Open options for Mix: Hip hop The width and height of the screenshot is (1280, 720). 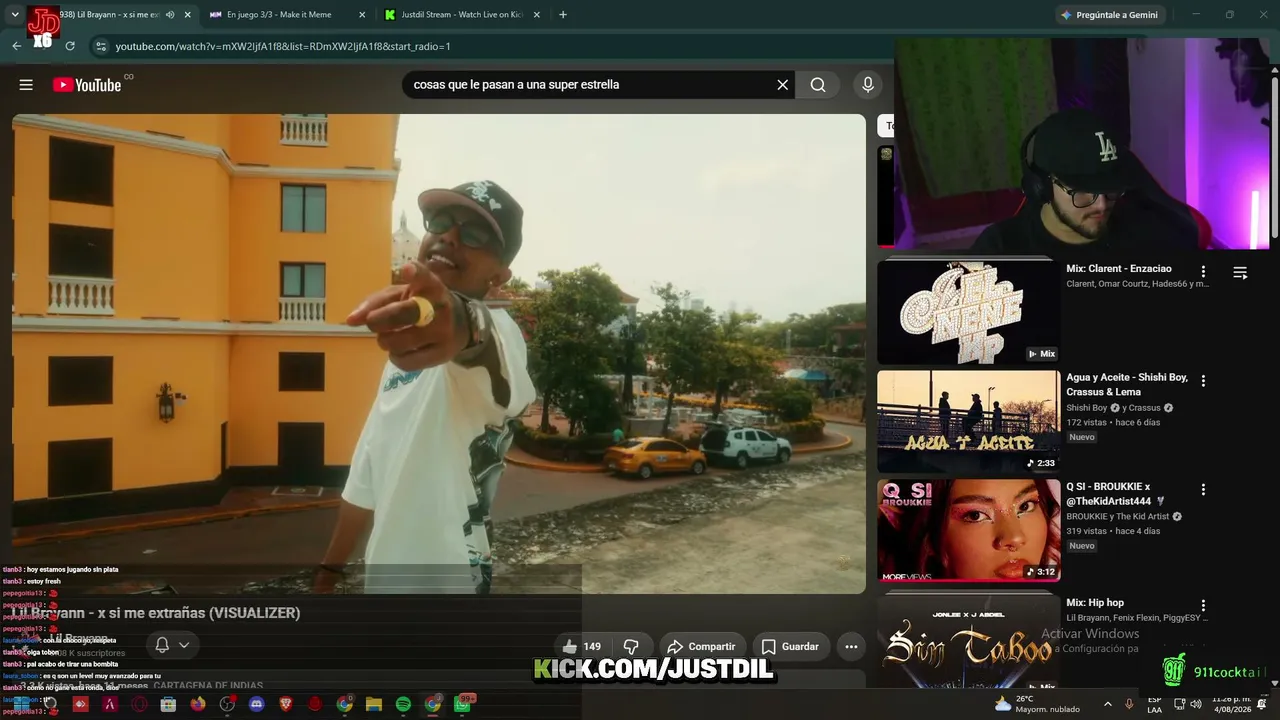click(x=1203, y=606)
